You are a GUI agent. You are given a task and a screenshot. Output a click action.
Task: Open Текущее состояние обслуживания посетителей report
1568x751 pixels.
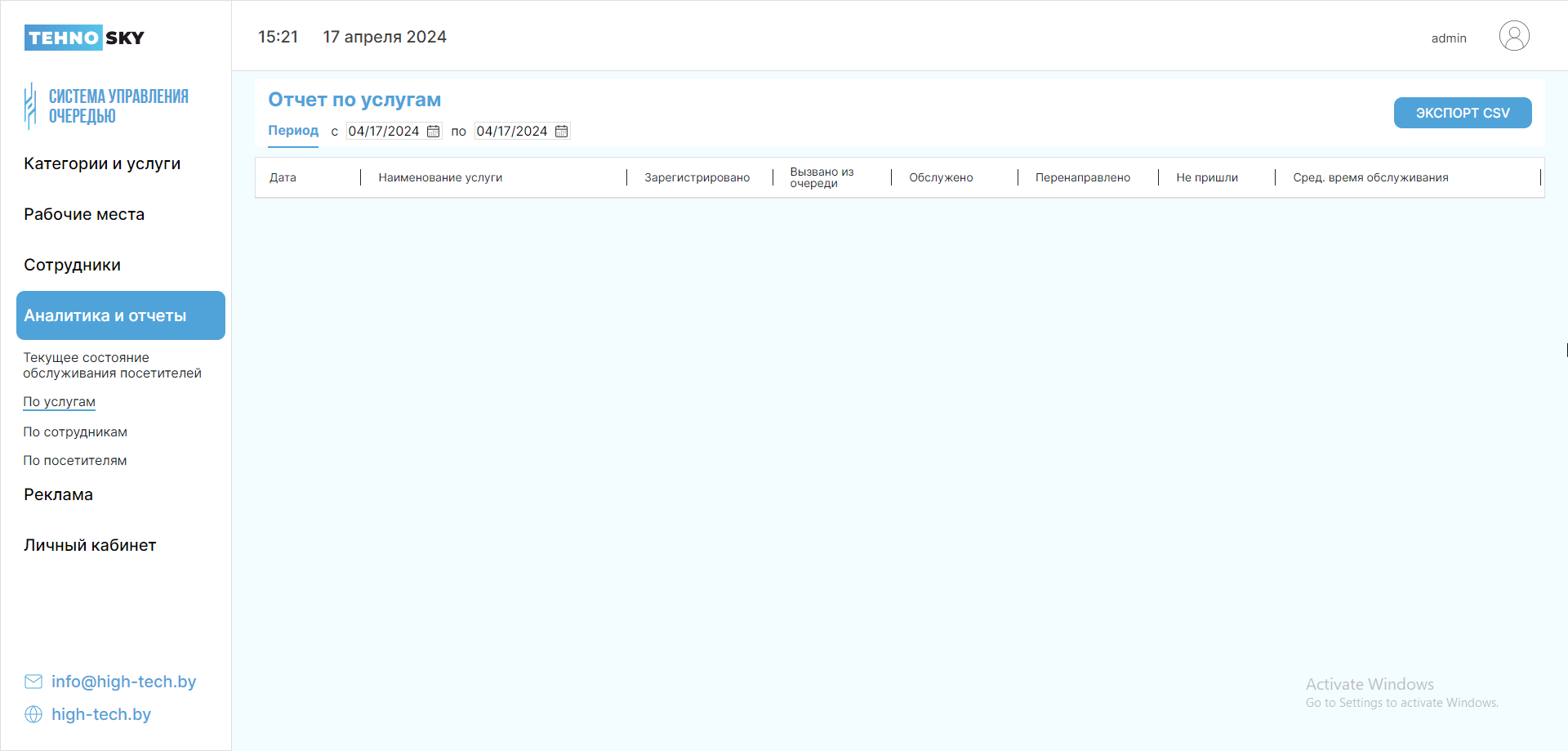112,365
